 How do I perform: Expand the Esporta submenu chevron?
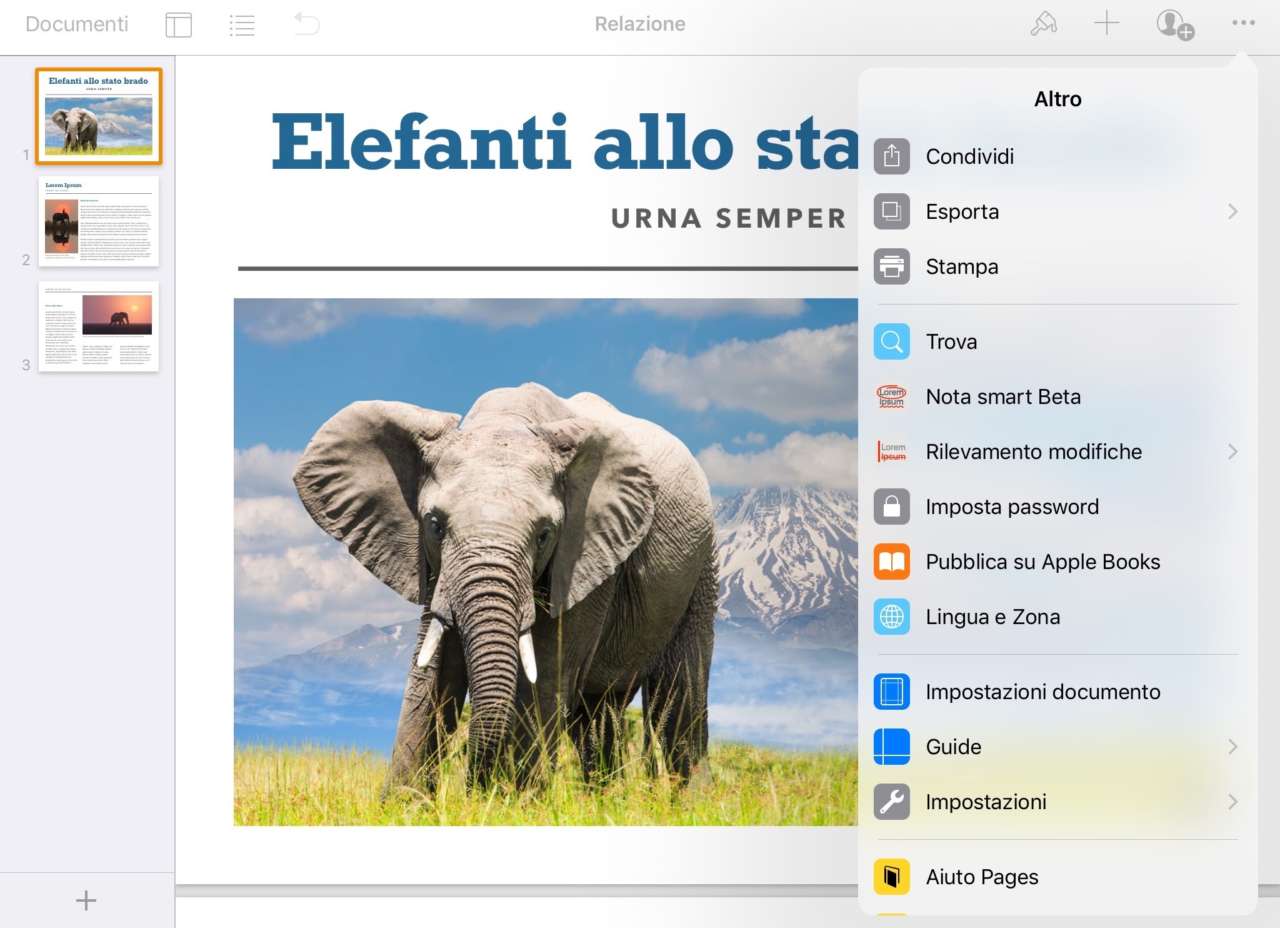pyautogui.click(x=1233, y=212)
